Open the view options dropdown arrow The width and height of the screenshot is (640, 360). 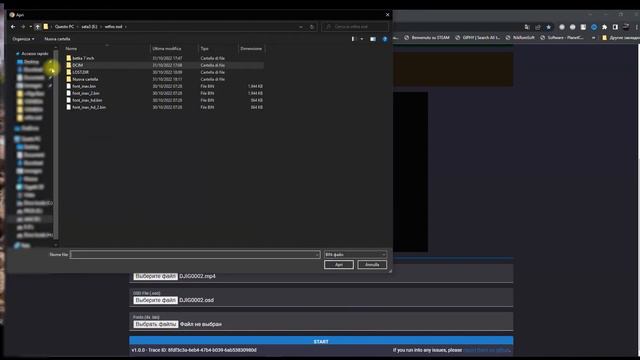(x=362, y=39)
